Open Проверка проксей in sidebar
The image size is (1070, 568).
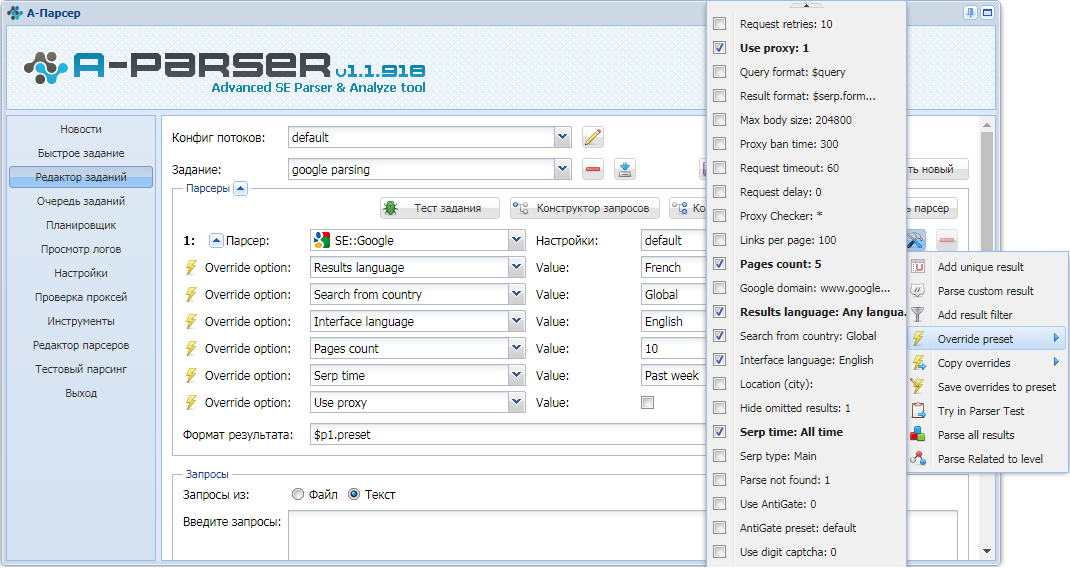click(x=81, y=297)
